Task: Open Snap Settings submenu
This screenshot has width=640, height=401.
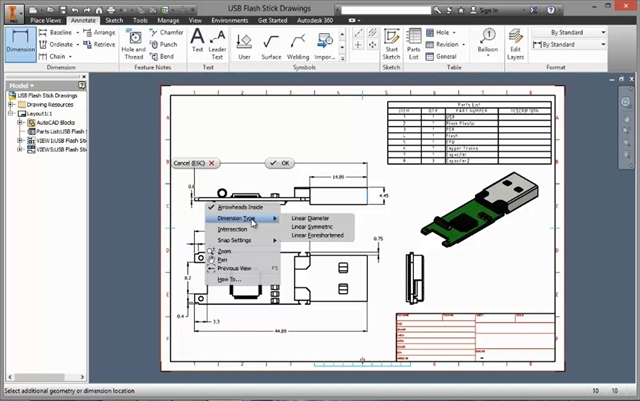Action: tap(242, 241)
